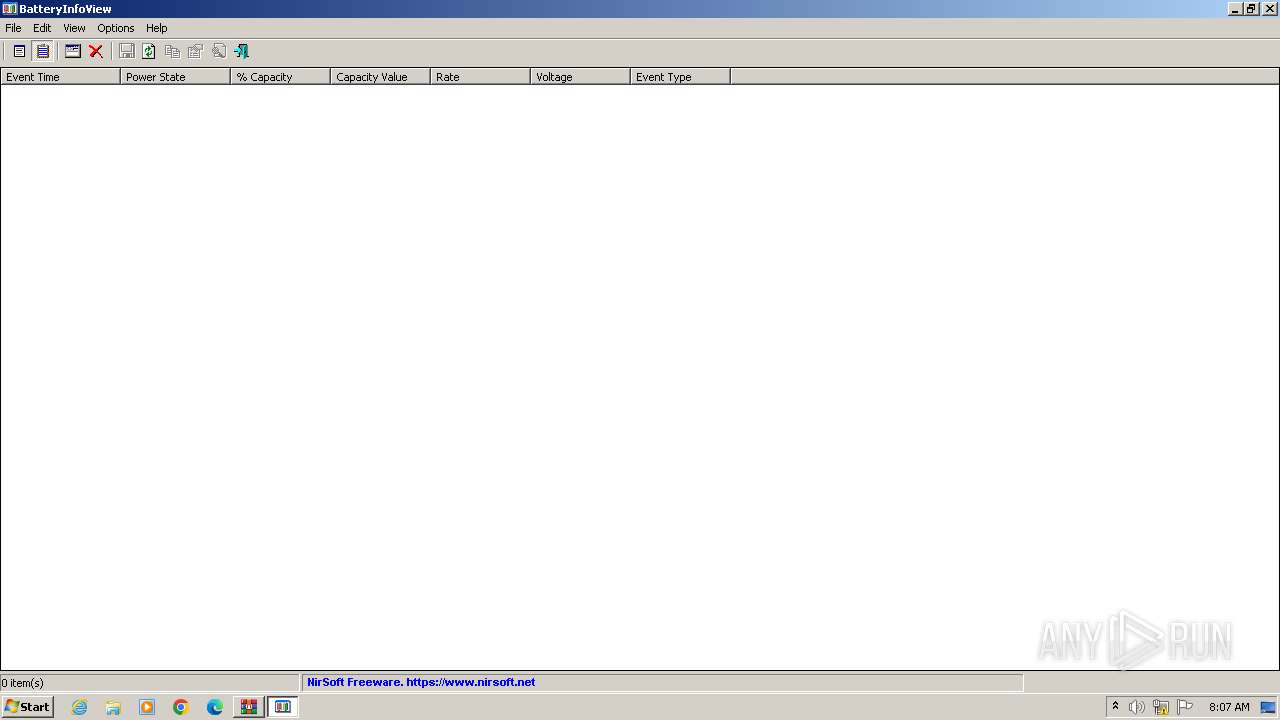The height and width of the screenshot is (720, 1280).
Task: Switch to the WinRAR taskbar button
Action: pyautogui.click(x=248, y=707)
